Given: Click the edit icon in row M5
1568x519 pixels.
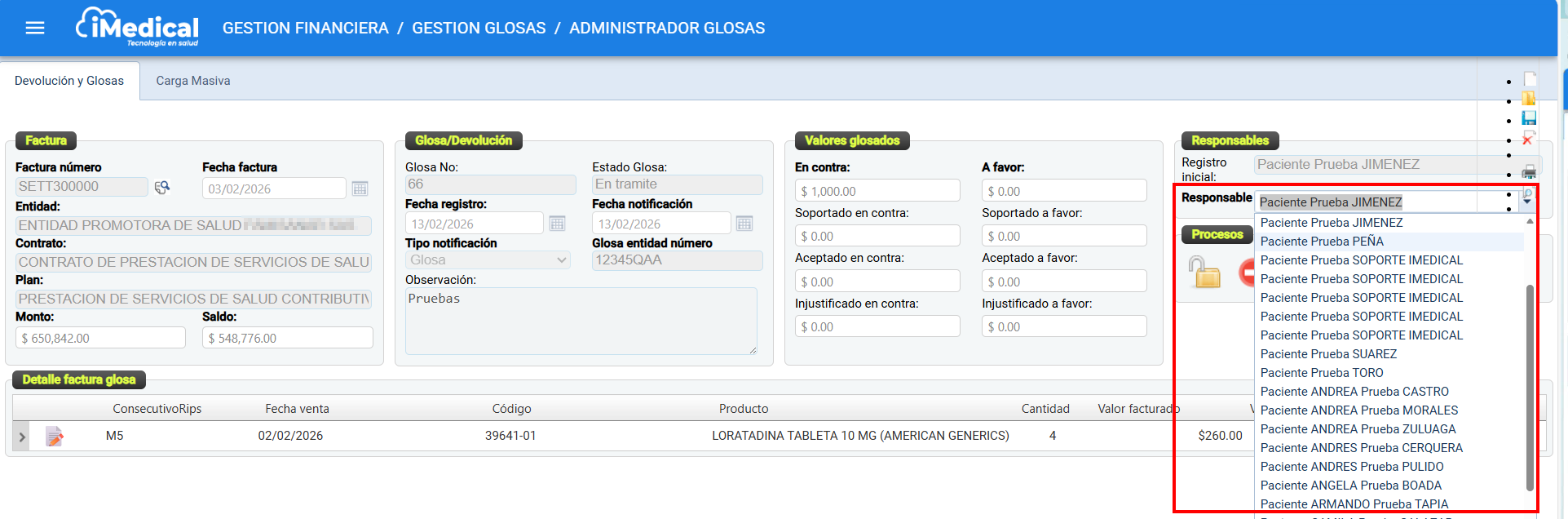Looking at the screenshot, I should click(x=55, y=437).
